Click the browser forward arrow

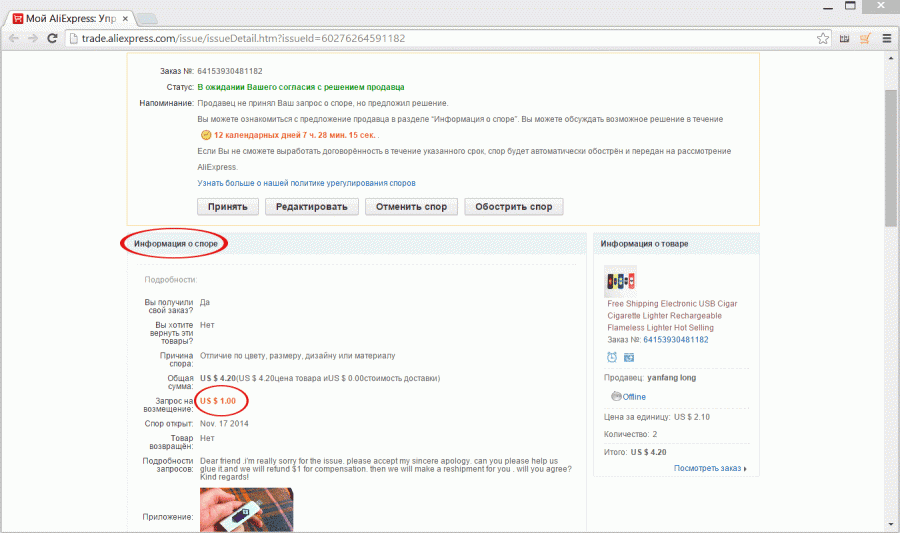33,38
